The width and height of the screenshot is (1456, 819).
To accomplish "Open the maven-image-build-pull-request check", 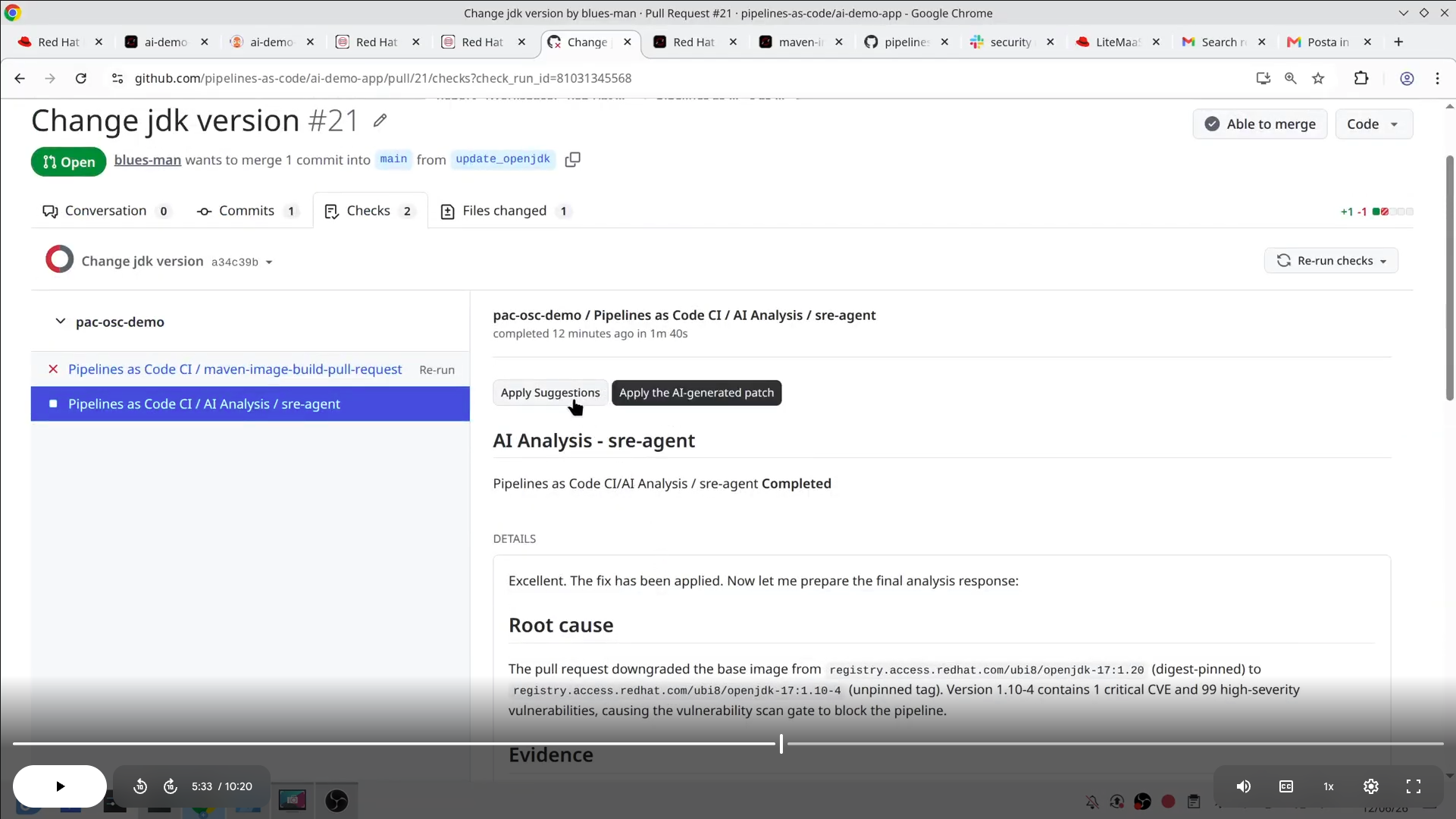I will [x=235, y=369].
